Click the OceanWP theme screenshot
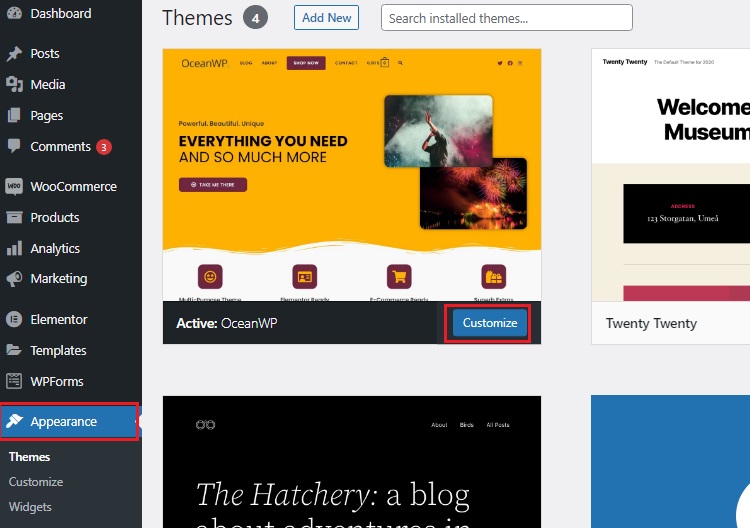 pos(352,175)
